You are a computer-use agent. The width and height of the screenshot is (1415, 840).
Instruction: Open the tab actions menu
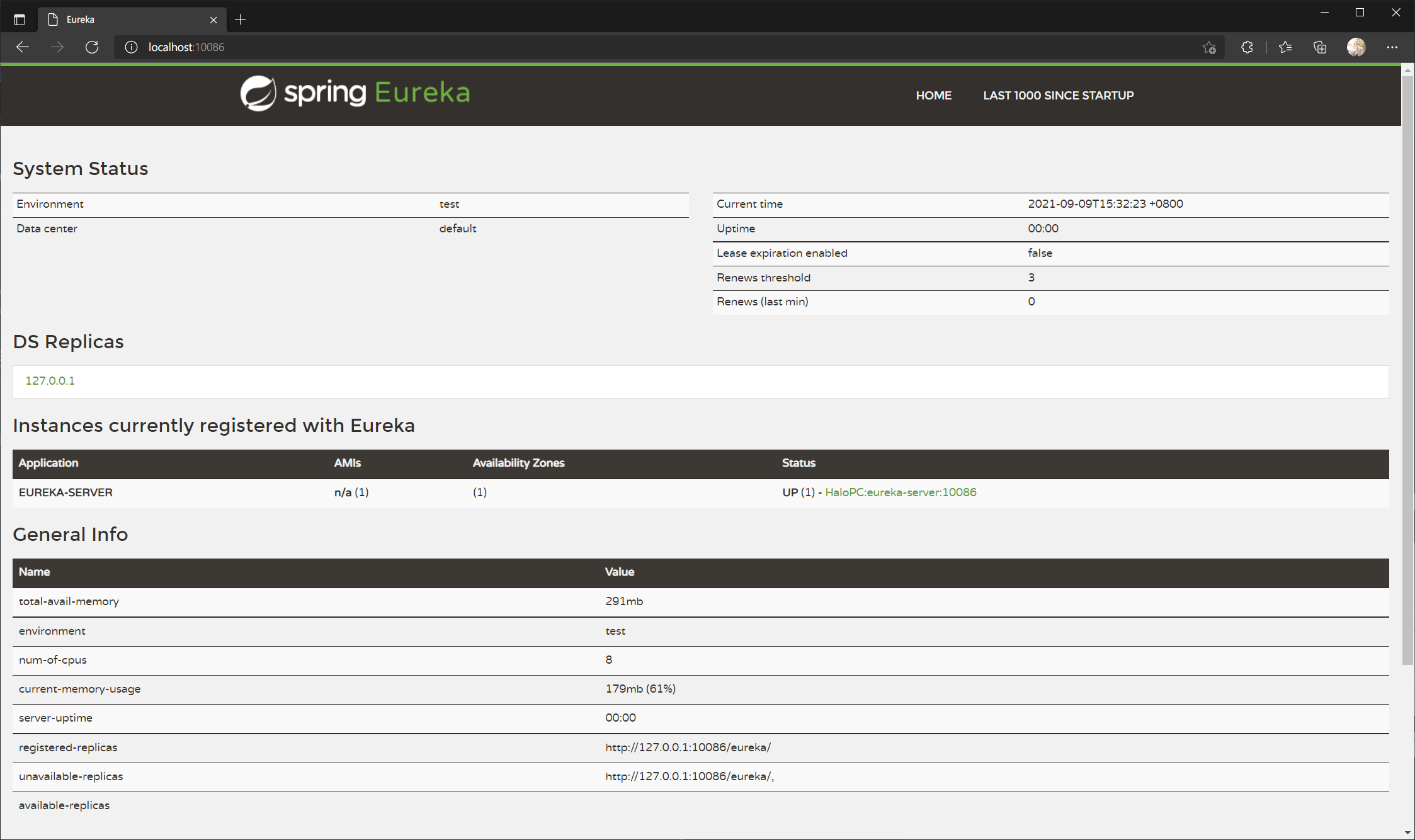tap(20, 20)
